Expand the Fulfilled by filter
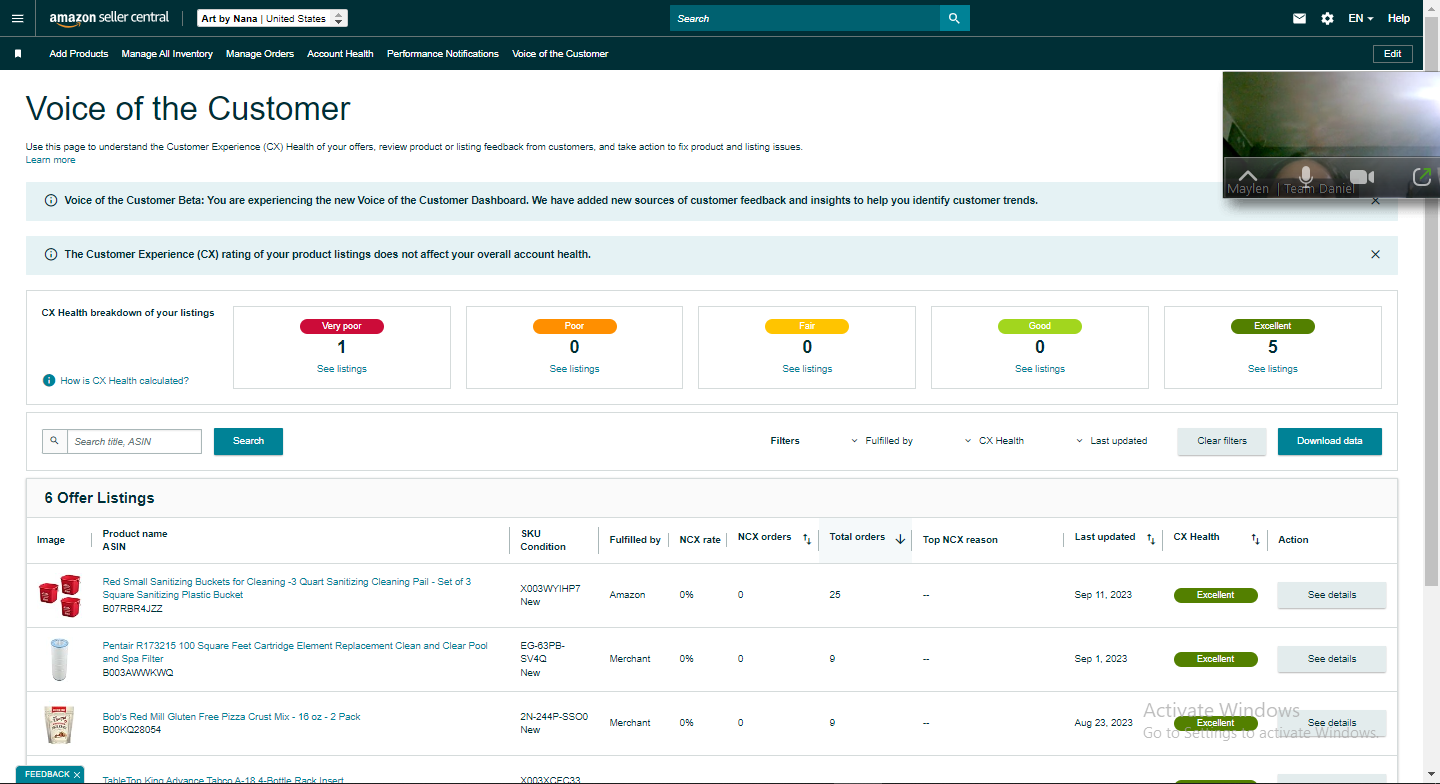1440x784 pixels. point(882,441)
